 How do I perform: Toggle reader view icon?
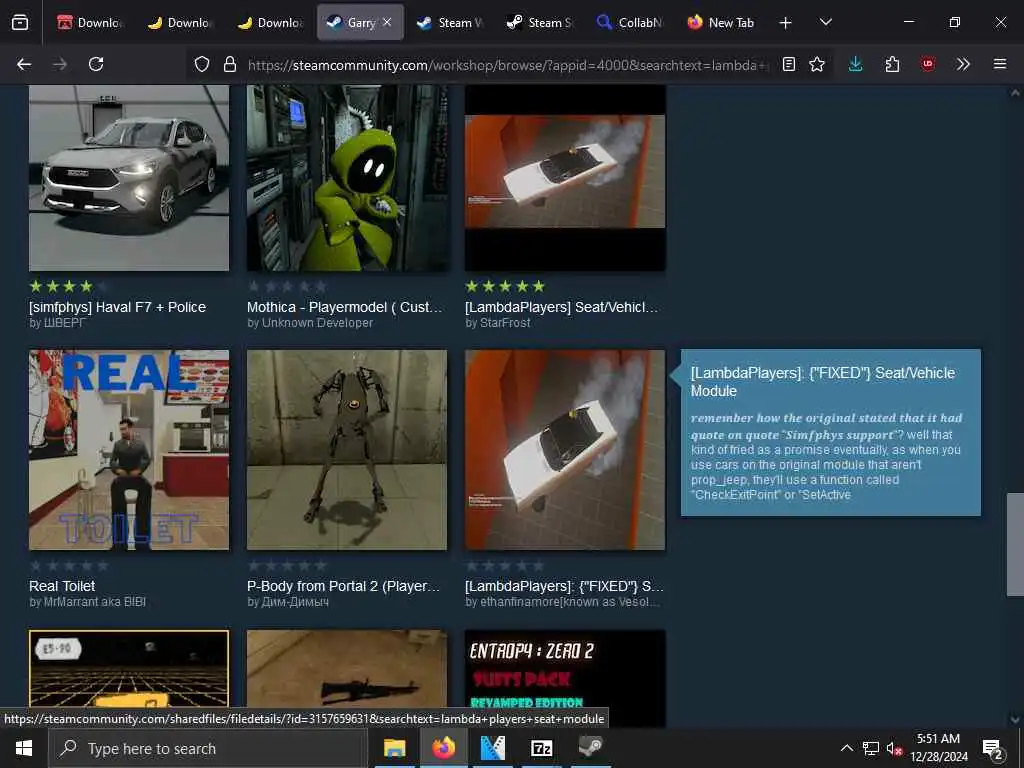point(789,64)
